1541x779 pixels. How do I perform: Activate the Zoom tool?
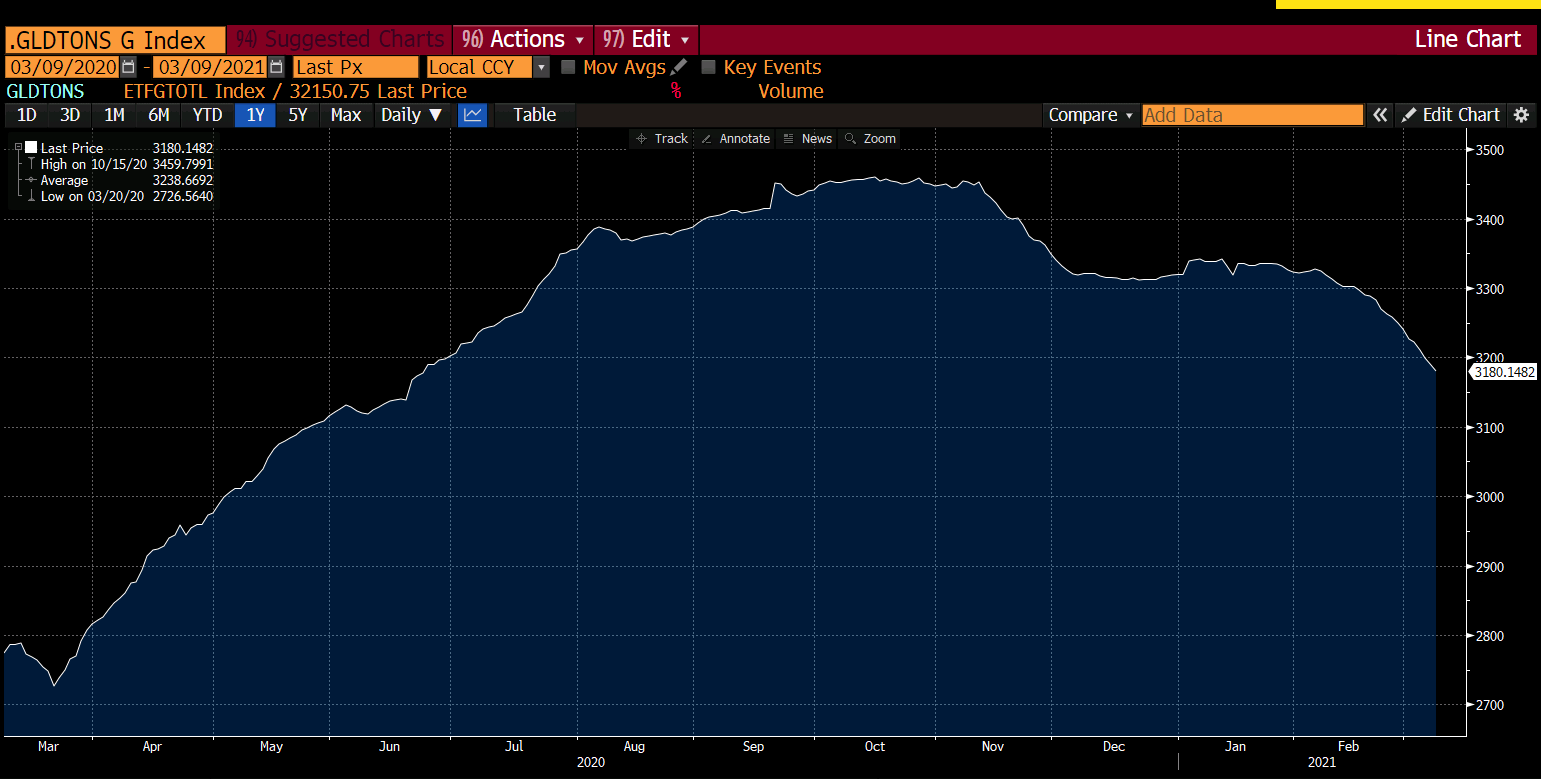point(870,139)
